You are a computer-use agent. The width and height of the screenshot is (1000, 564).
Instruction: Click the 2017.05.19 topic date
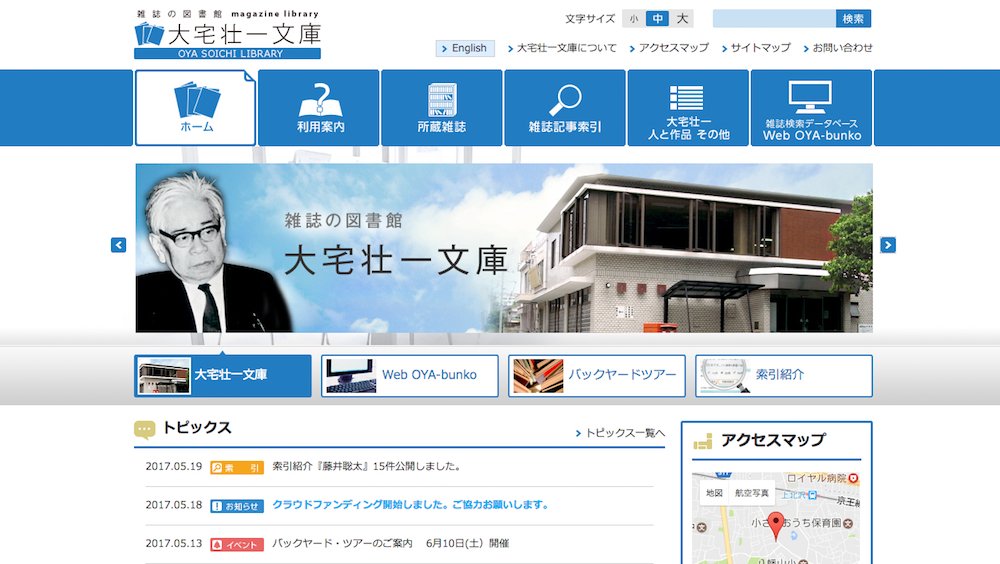pyautogui.click(x=173, y=466)
